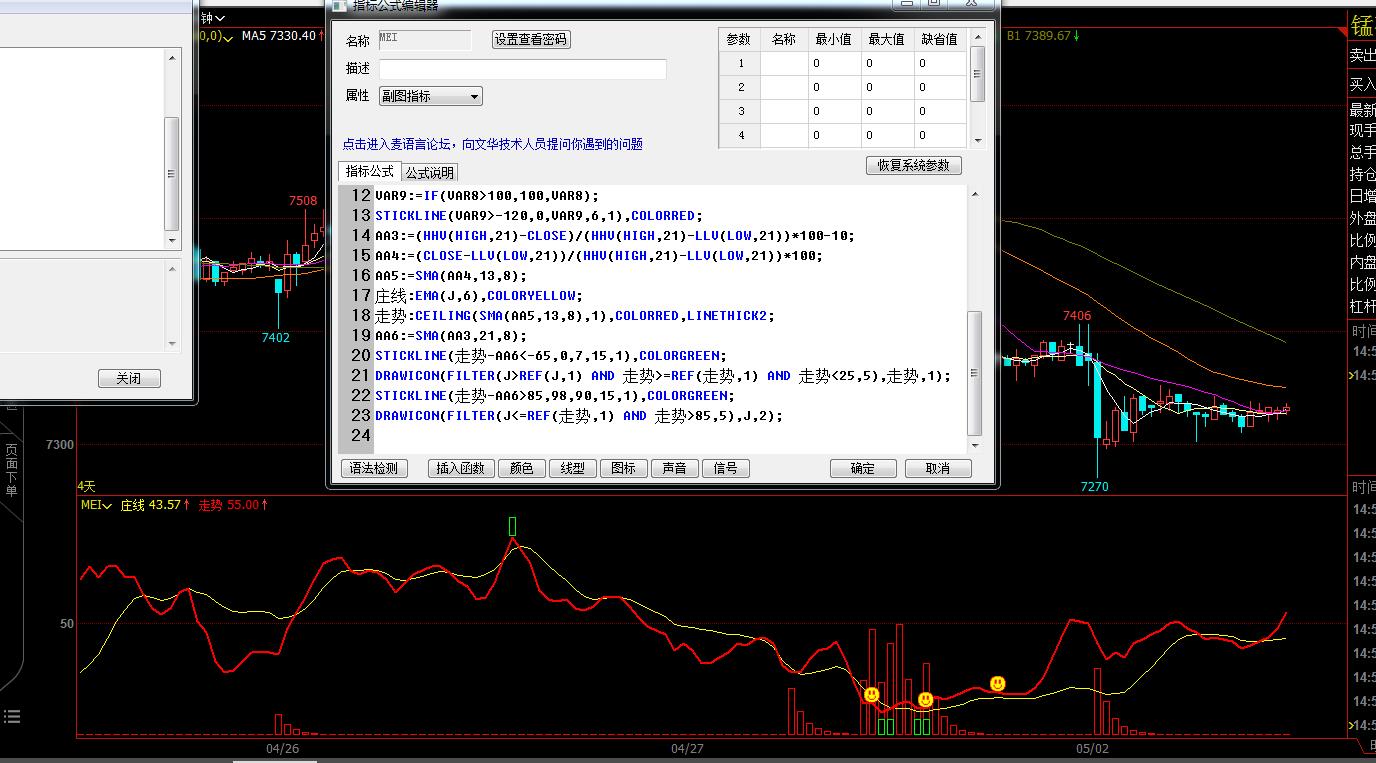Click the 麦语言论坛 forum link
This screenshot has height=763, width=1376.
[492, 144]
